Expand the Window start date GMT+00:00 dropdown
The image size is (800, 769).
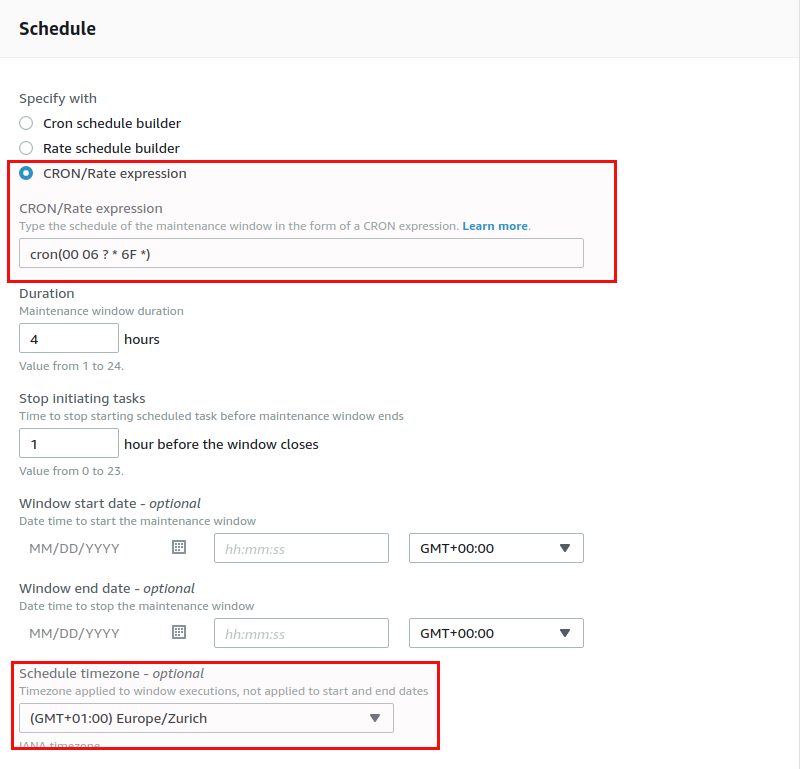496,548
